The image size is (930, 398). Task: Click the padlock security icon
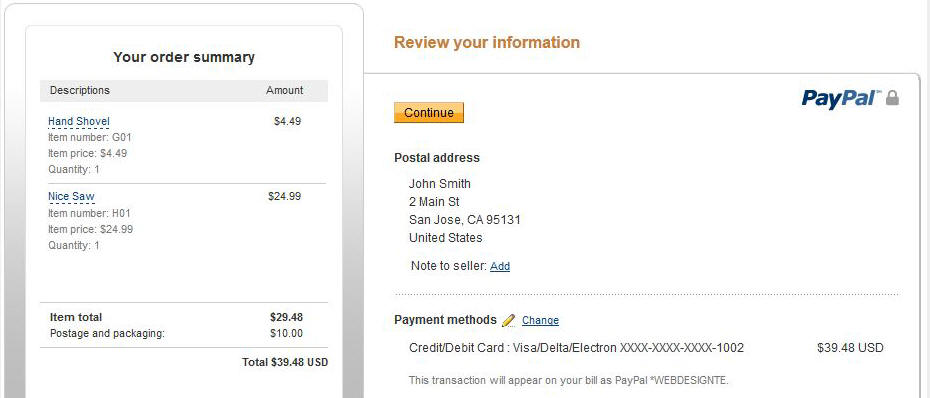click(893, 98)
